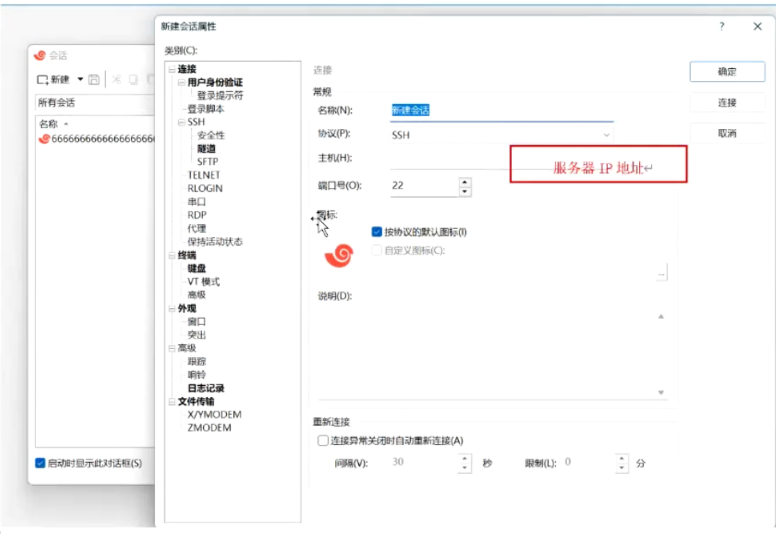The height and width of the screenshot is (534, 776).
Task: Select 跟踪 in category tree
Action: coord(196,362)
